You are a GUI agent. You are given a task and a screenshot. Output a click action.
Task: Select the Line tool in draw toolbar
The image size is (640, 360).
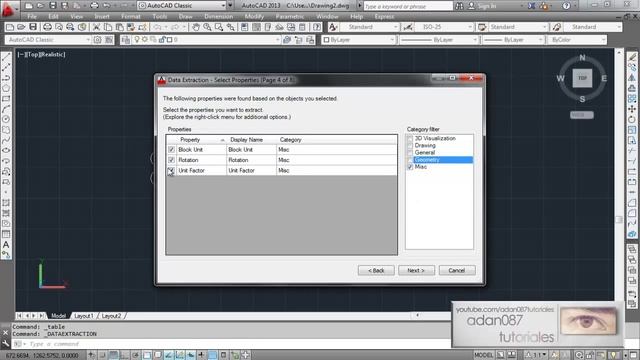click(6, 58)
